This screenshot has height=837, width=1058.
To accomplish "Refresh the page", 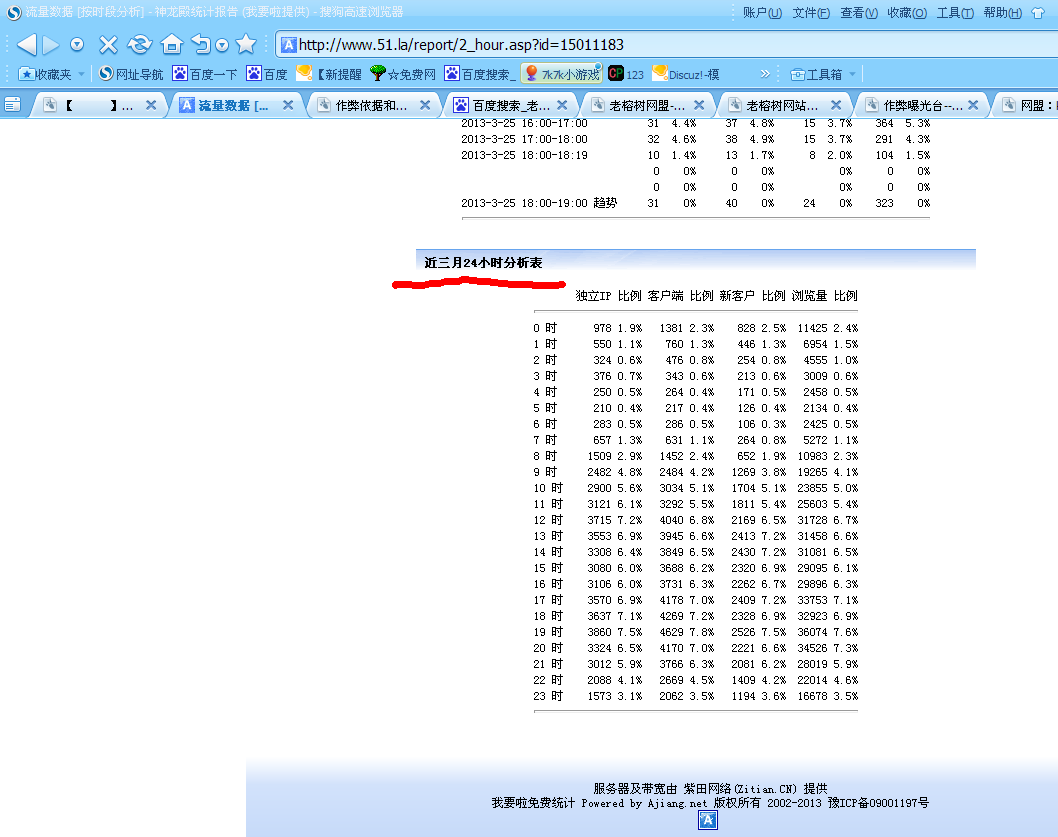I will tap(140, 45).
